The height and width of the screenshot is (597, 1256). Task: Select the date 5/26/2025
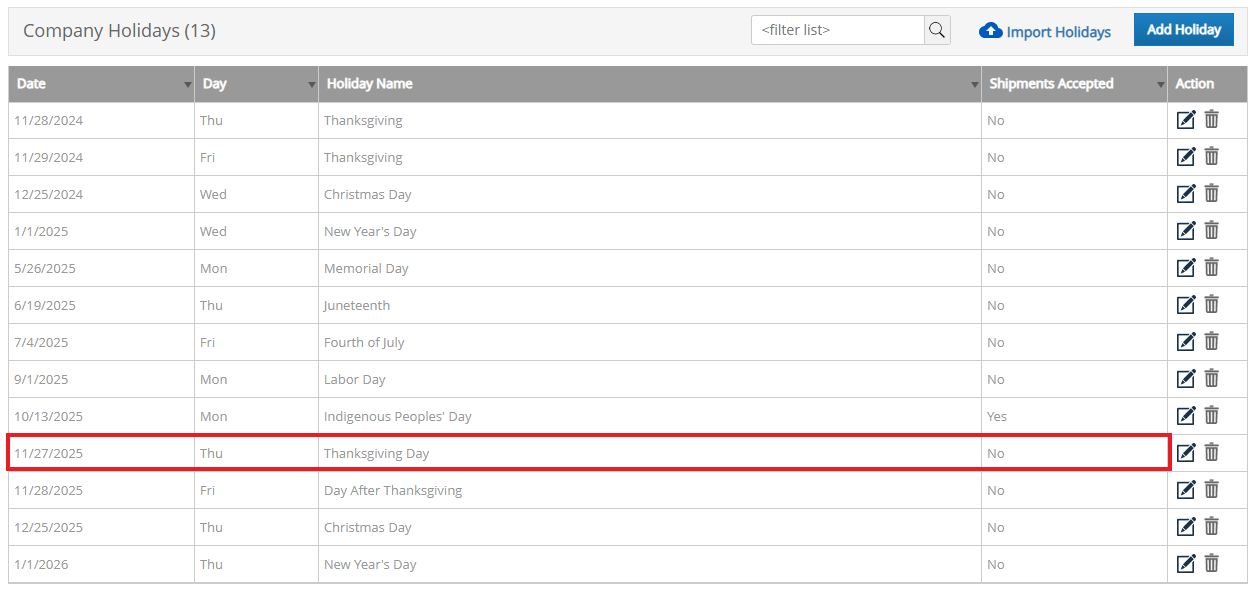click(x=45, y=268)
